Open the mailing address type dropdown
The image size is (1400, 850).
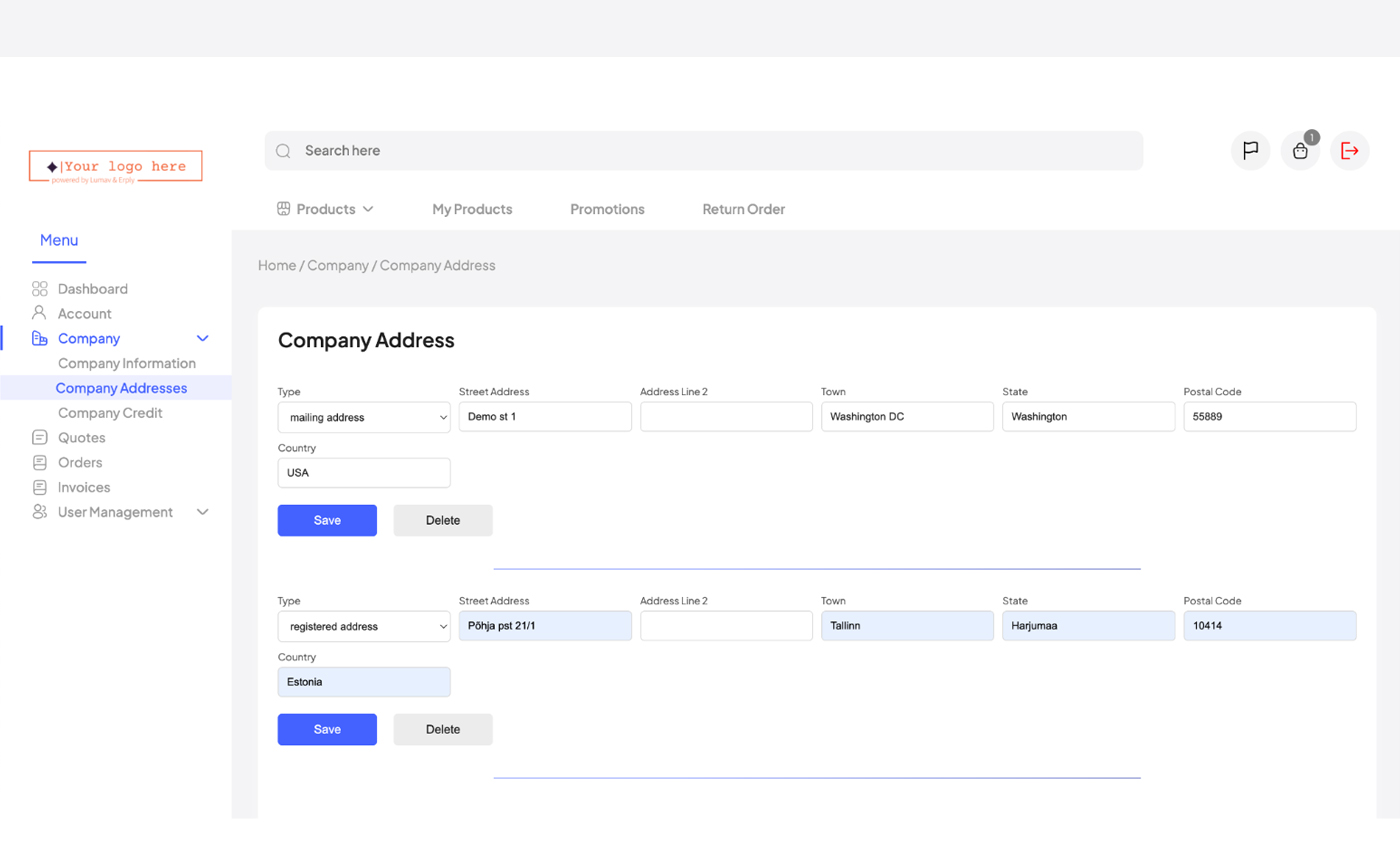364,417
